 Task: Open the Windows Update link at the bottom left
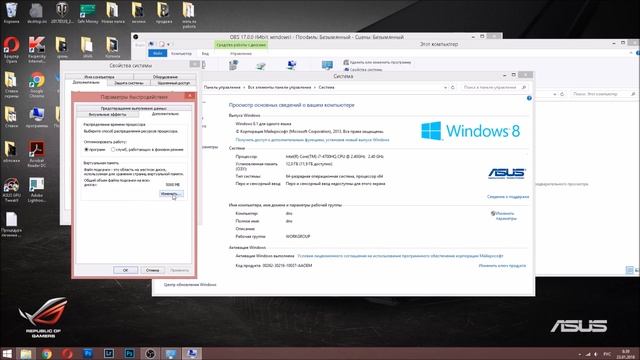[x=190, y=284]
